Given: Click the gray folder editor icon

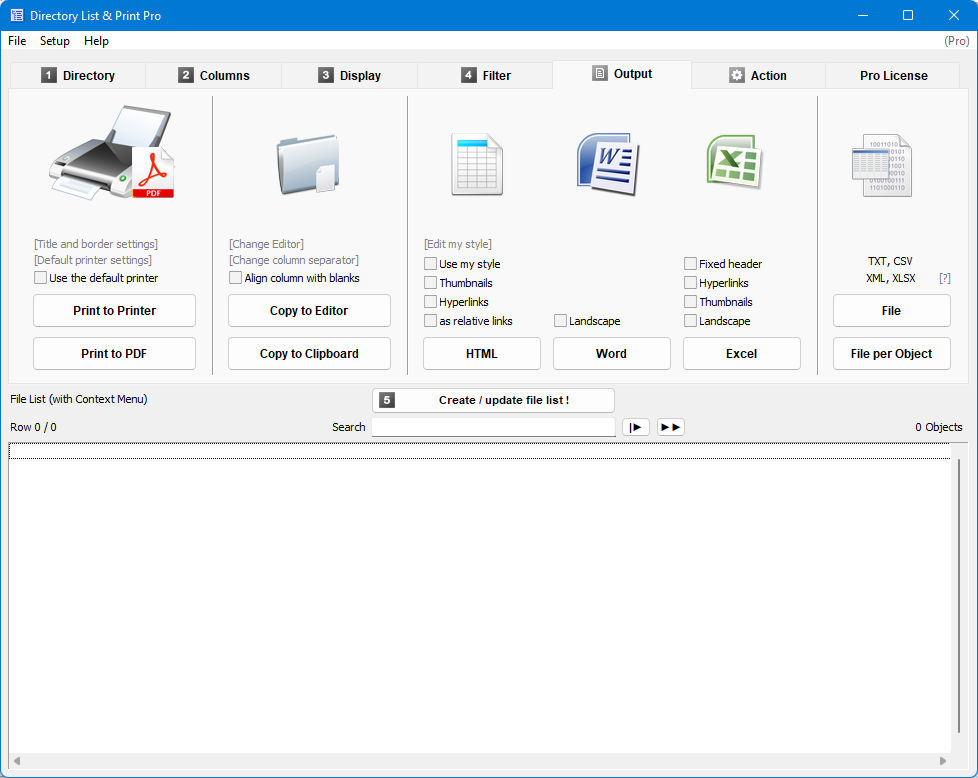Looking at the screenshot, I should (x=308, y=164).
